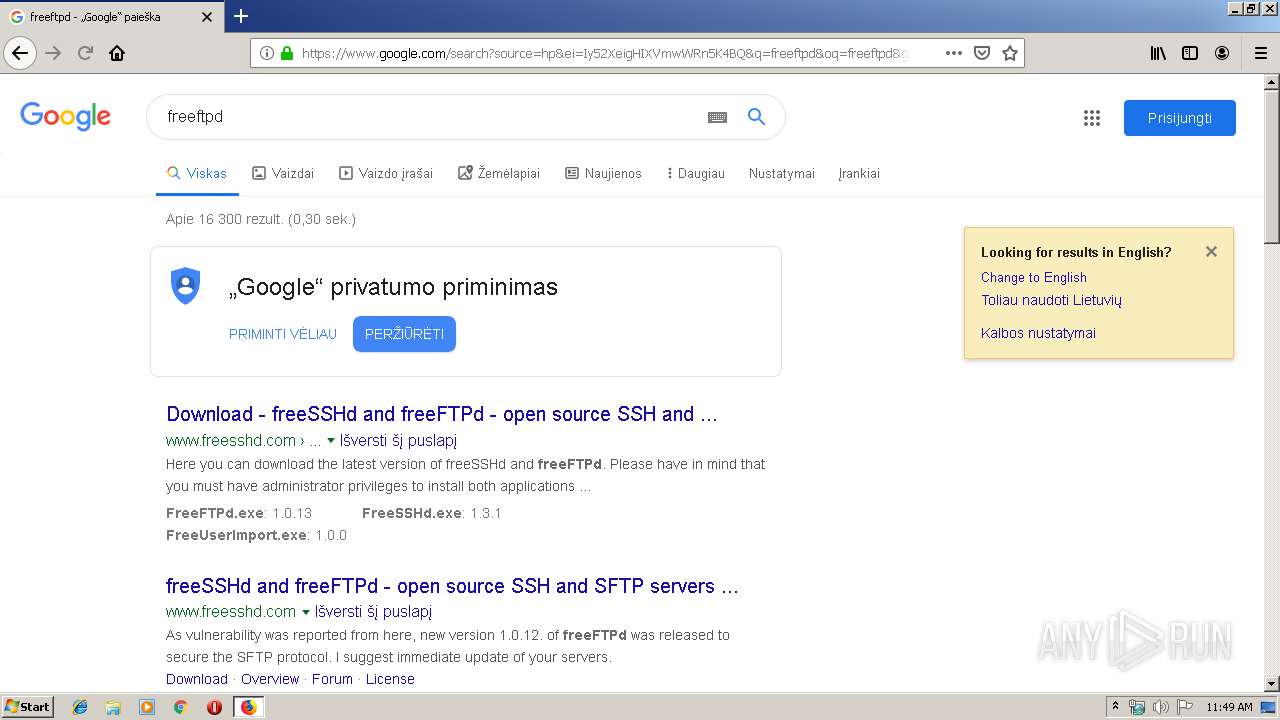The height and width of the screenshot is (720, 1280).
Task: Translate first result via Išversti šį puslapį
Action: [399, 440]
